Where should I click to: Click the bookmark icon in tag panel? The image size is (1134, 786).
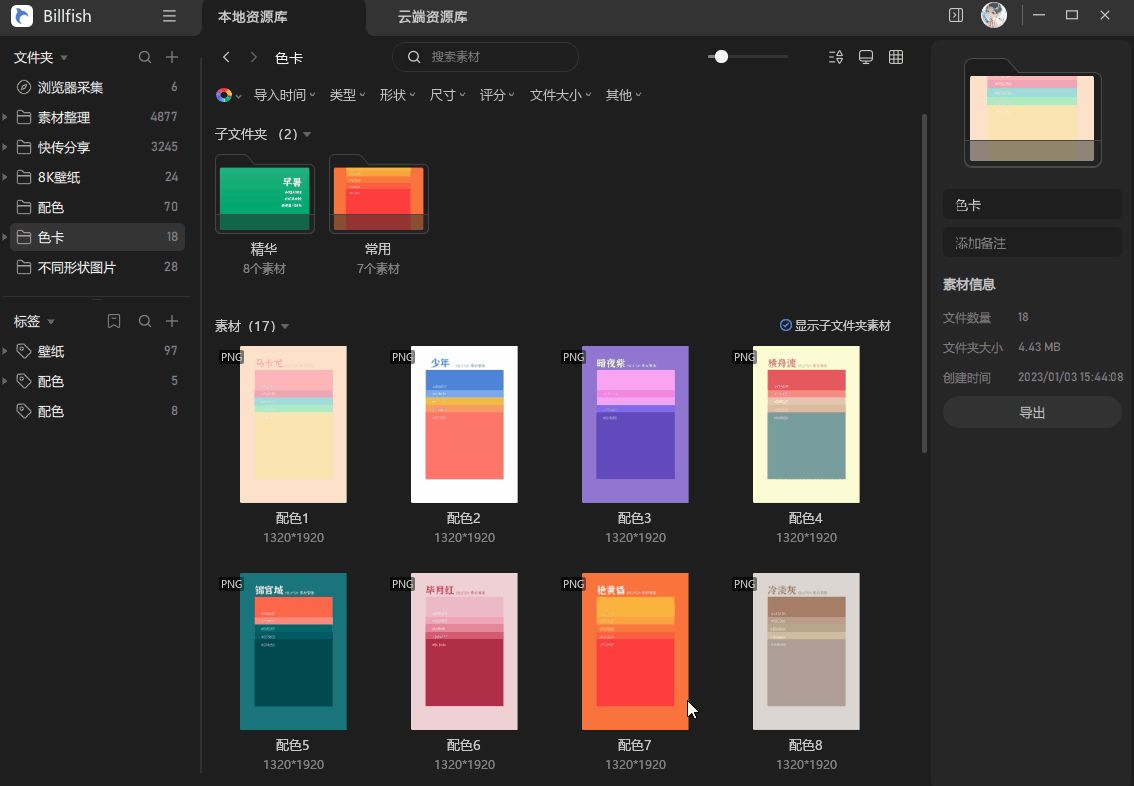[x=113, y=321]
